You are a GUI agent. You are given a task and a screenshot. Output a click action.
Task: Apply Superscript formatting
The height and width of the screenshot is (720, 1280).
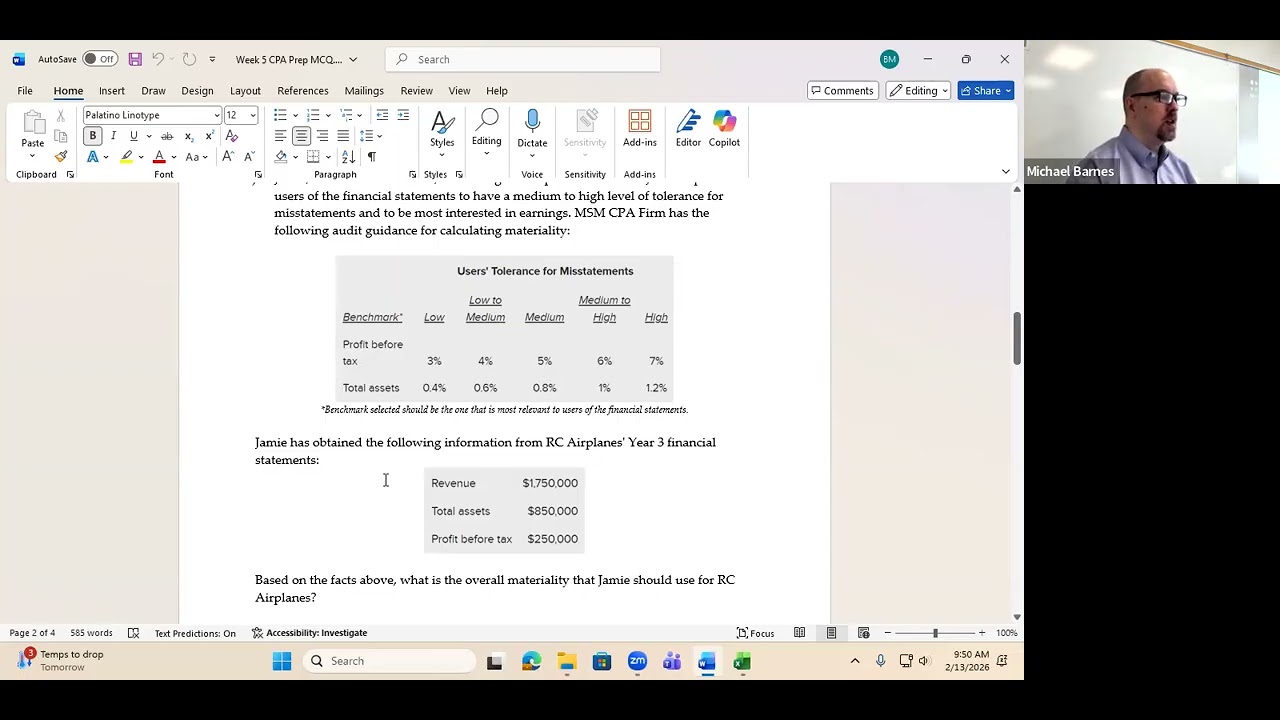(208, 136)
